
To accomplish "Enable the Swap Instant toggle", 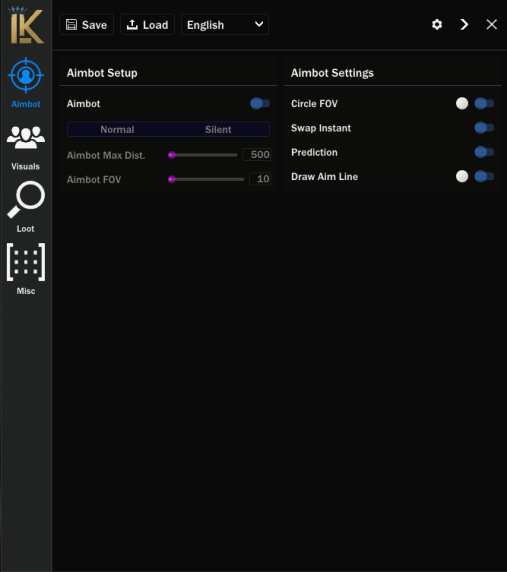I will tap(484, 128).
